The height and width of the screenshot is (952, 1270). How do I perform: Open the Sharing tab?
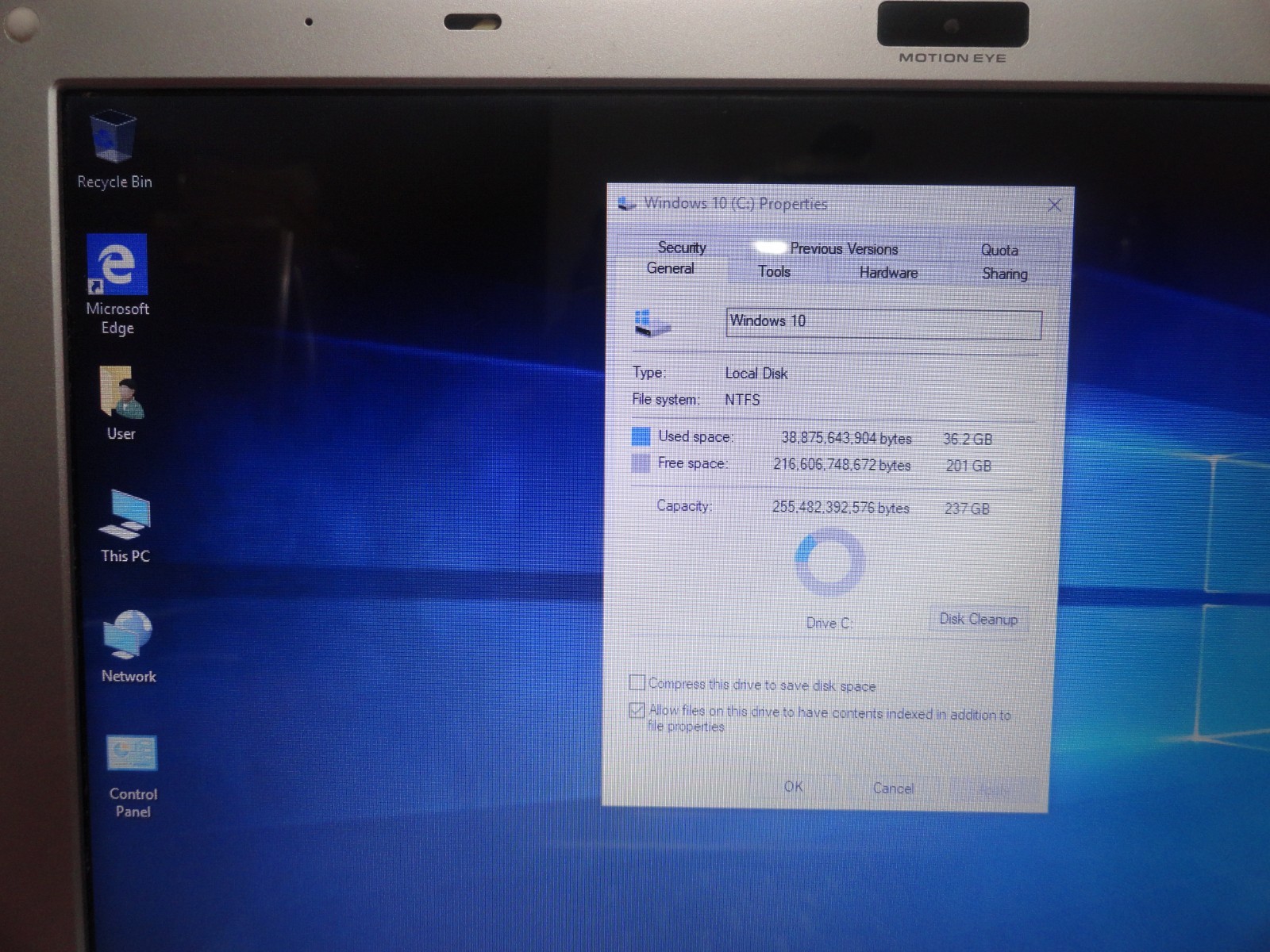(1005, 274)
